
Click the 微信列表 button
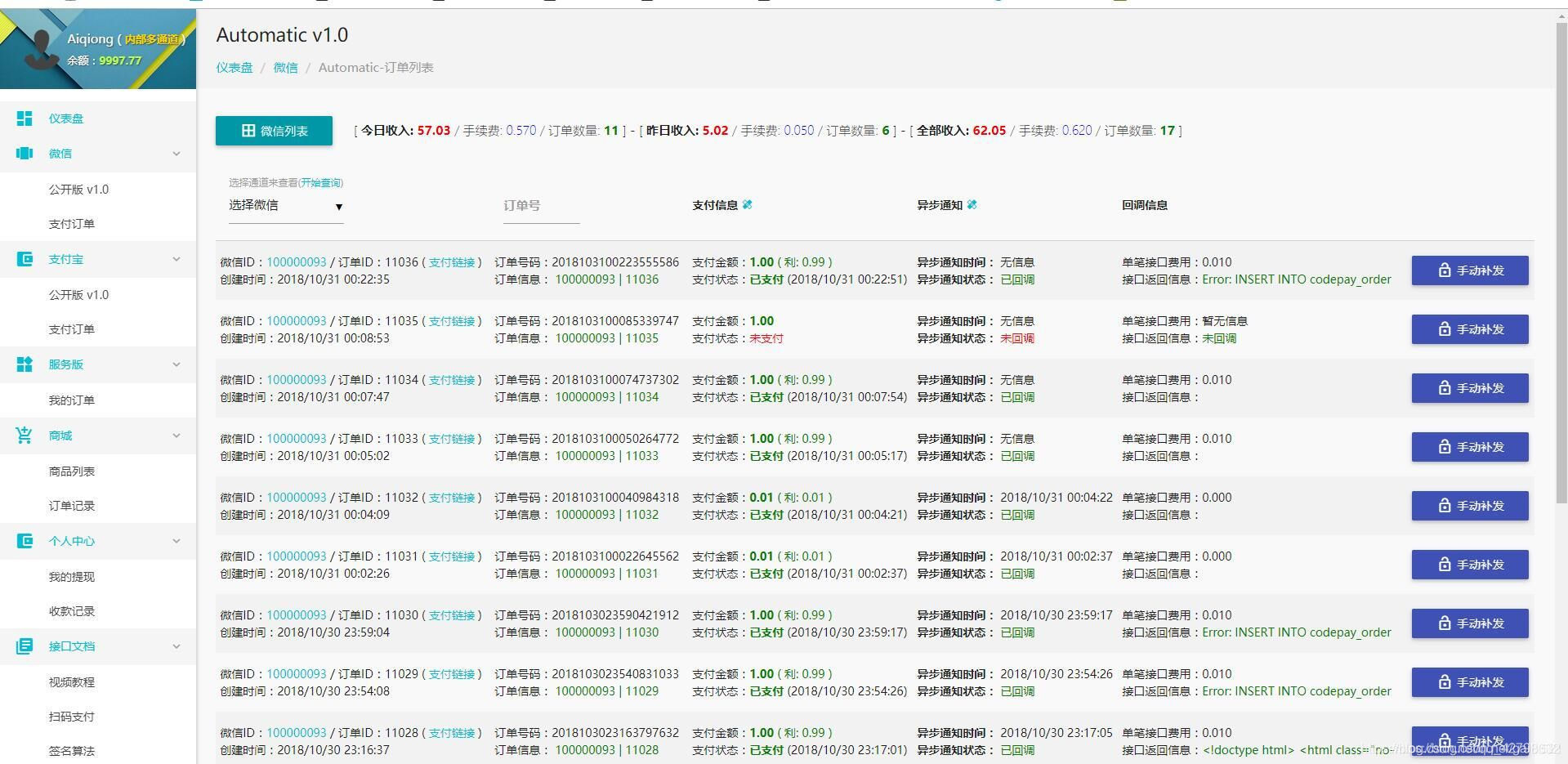point(274,131)
